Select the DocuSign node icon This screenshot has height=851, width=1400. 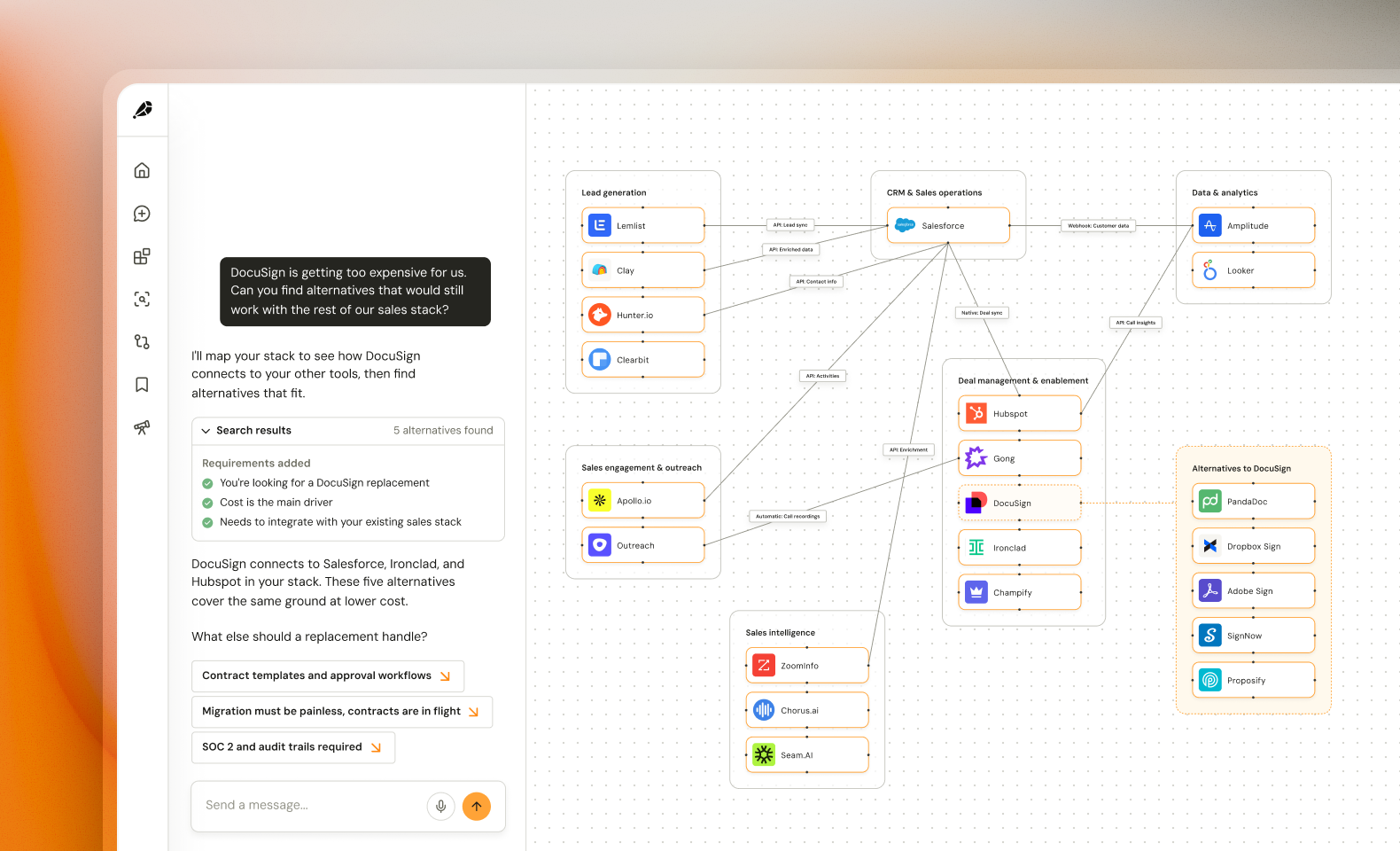[x=976, y=503]
